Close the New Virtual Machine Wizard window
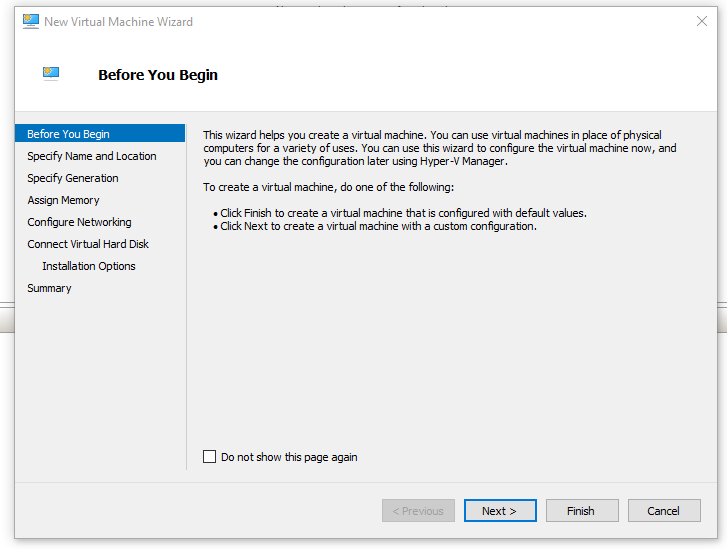The image size is (727, 549). (701, 21)
